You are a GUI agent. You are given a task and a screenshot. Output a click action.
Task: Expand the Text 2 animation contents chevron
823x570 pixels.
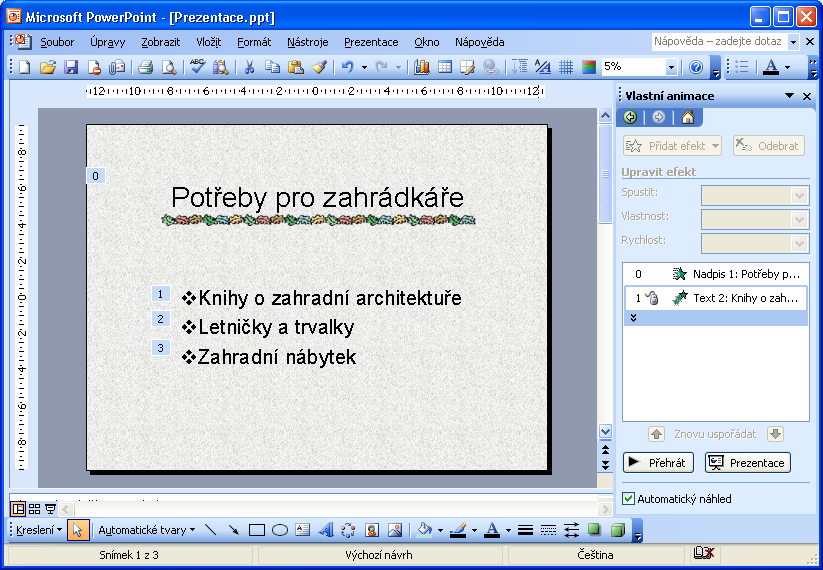click(633, 318)
